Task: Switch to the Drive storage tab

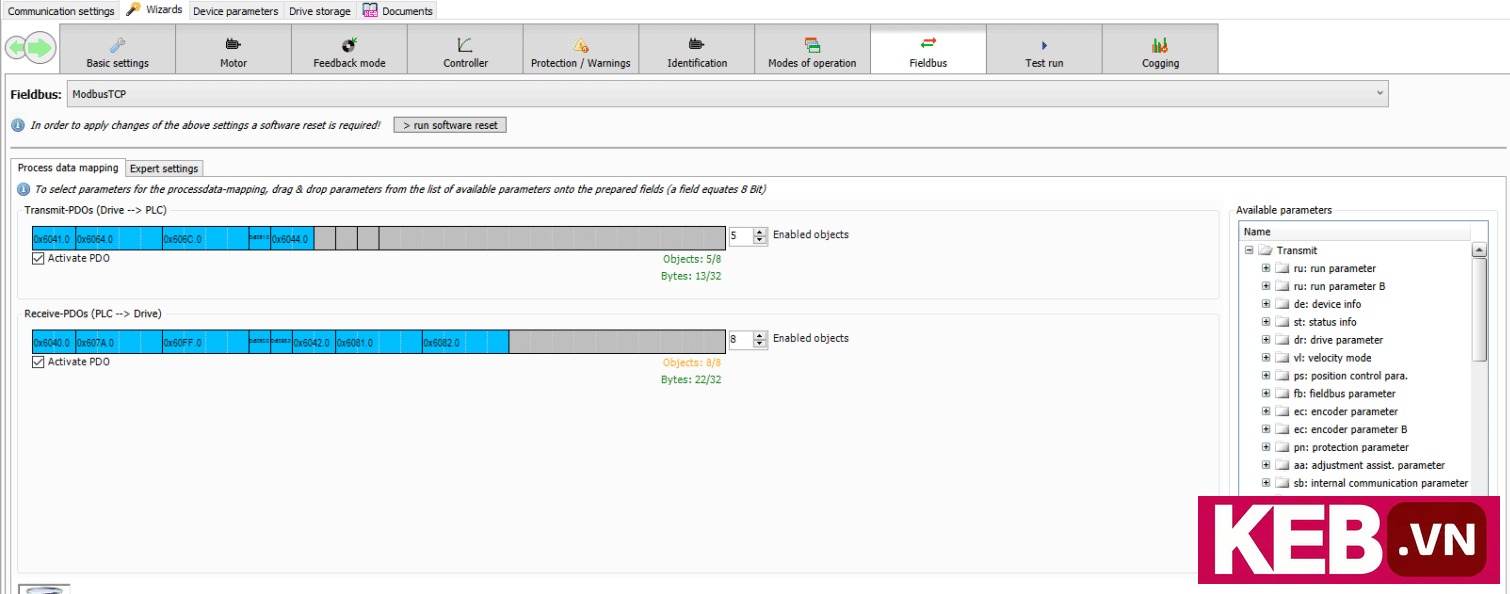Action: tap(320, 11)
